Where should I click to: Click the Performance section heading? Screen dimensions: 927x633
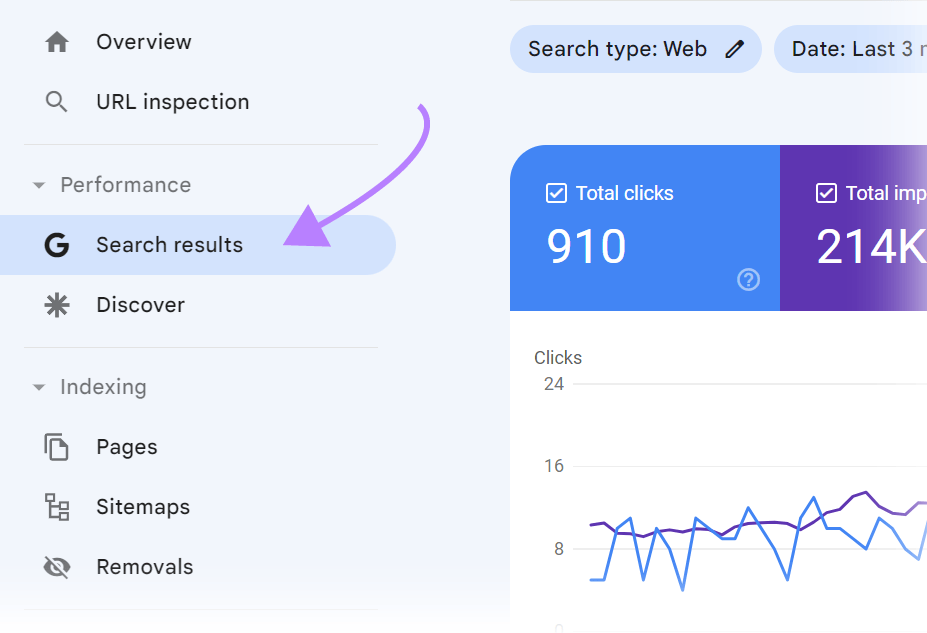[125, 185]
